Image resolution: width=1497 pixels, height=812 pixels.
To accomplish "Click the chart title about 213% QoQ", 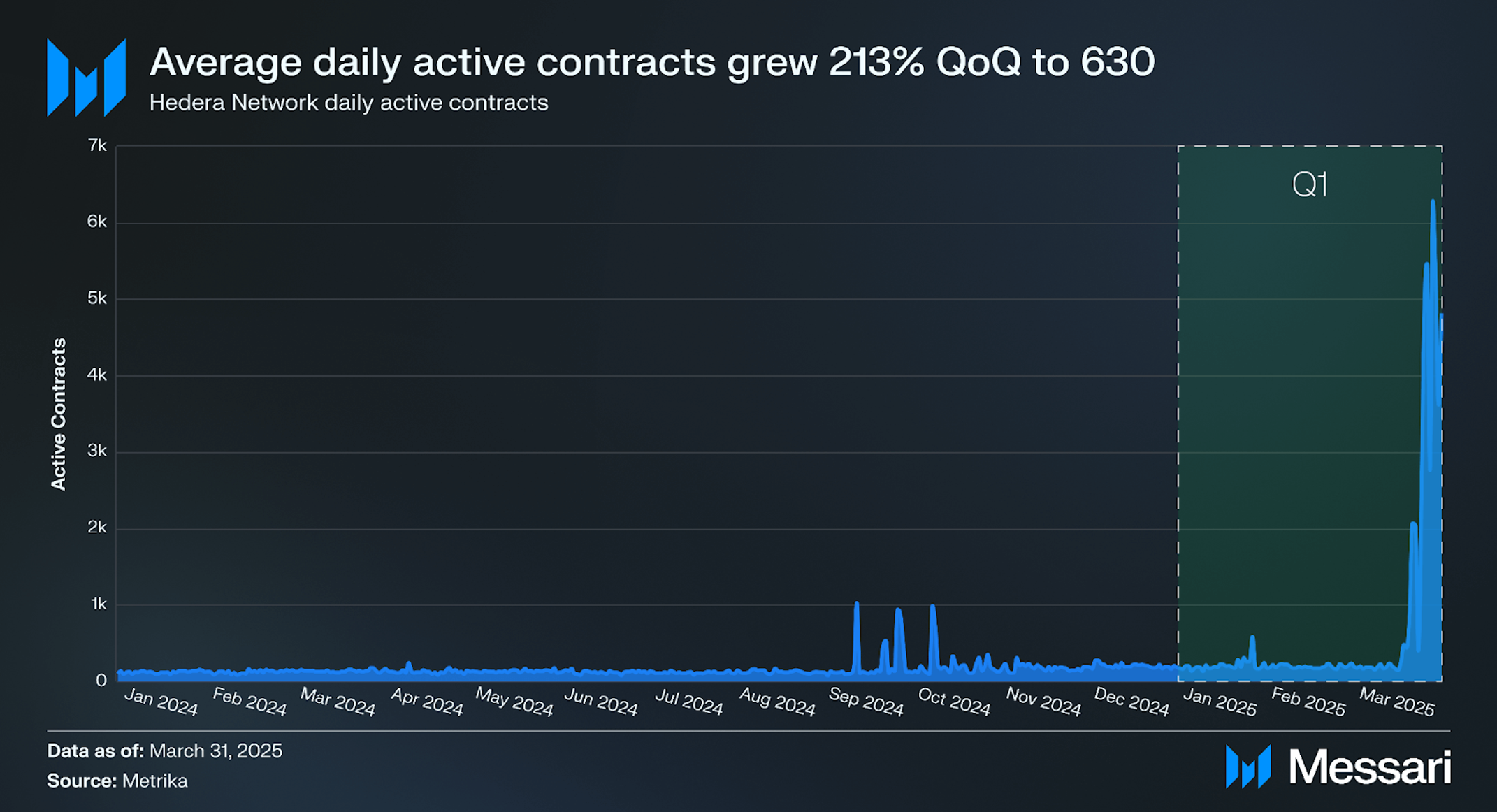I will [652, 61].
